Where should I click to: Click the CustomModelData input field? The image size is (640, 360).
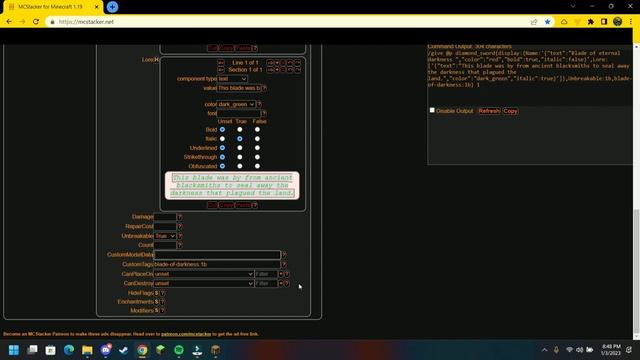217,255
